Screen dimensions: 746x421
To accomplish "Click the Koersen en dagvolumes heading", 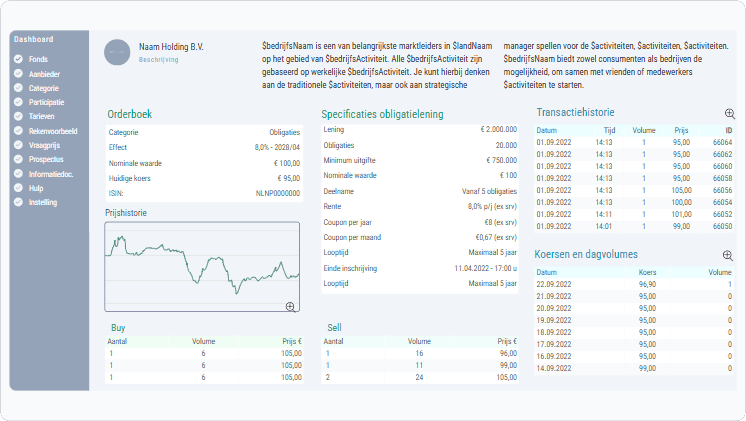I will pyautogui.click(x=586, y=254).
